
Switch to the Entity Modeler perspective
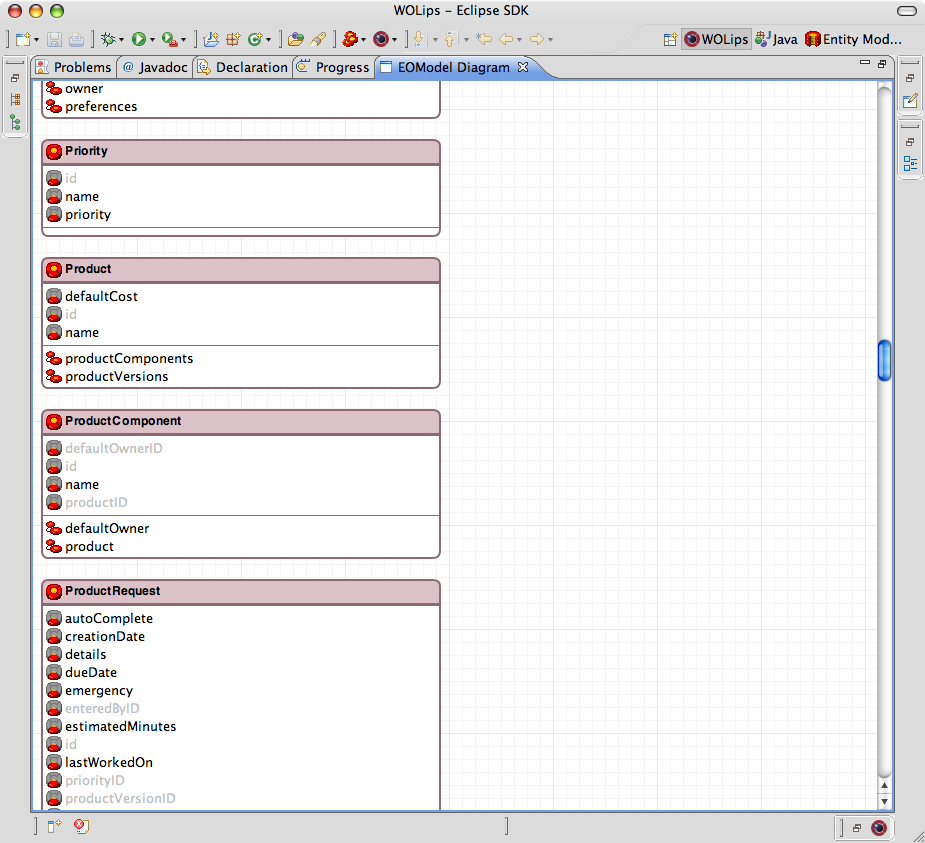(x=854, y=40)
